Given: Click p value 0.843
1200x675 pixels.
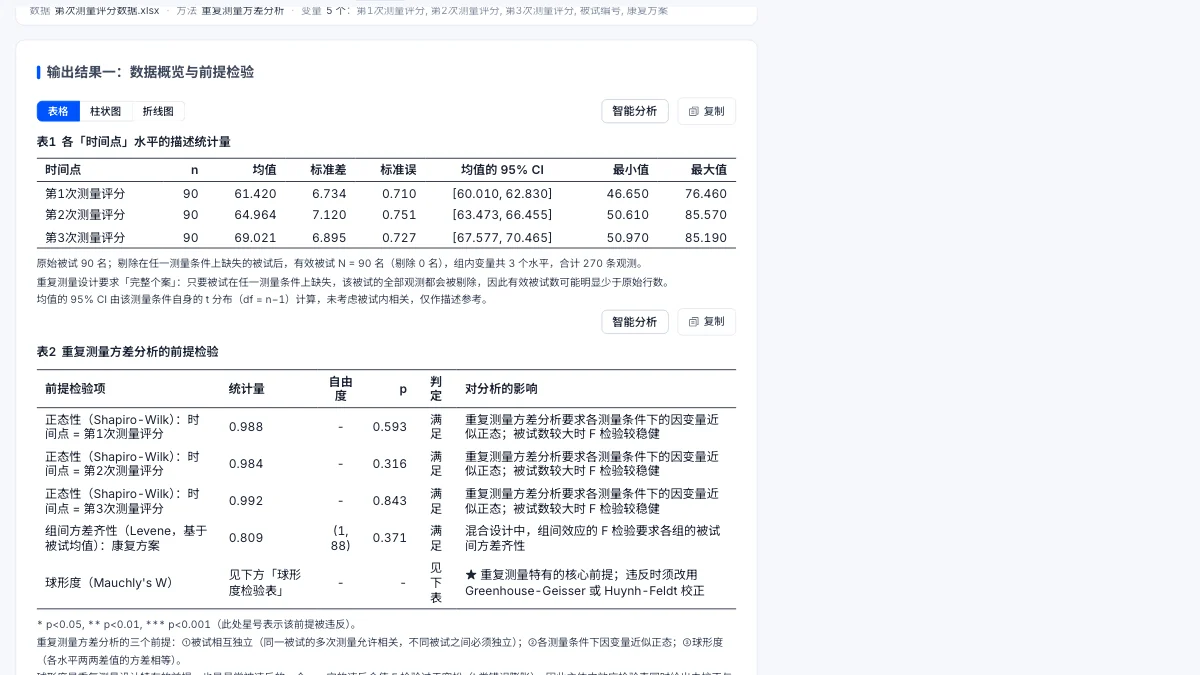Looking at the screenshot, I should coord(390,501).
